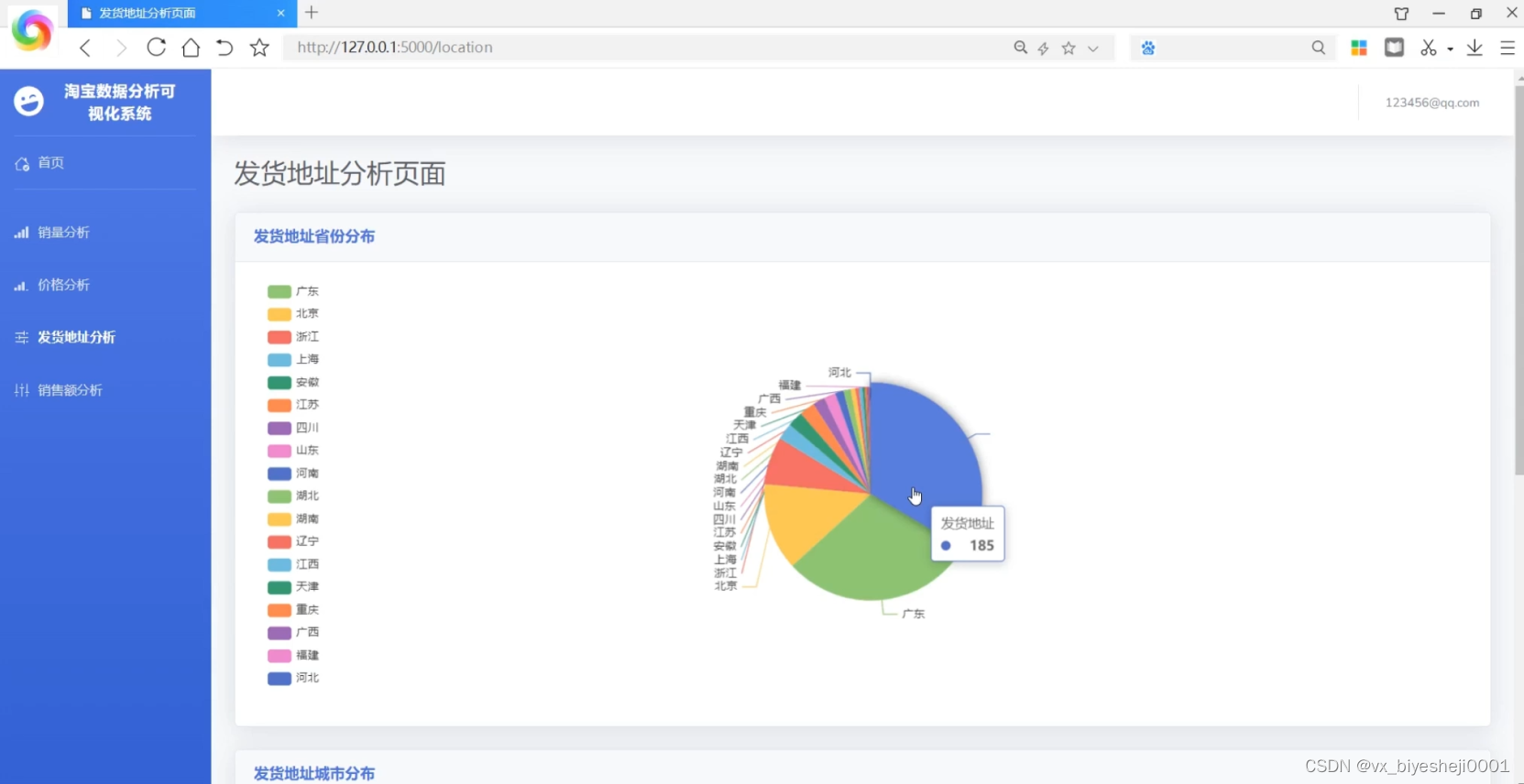Click the 发货地址省份分布 card heading

coord(313,236)
